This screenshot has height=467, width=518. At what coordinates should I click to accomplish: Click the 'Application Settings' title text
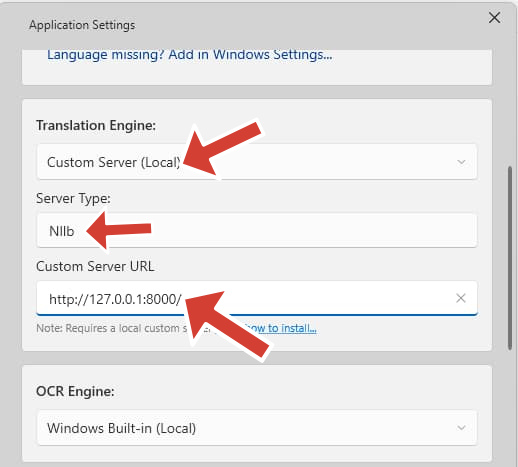[x=82, y=25]
